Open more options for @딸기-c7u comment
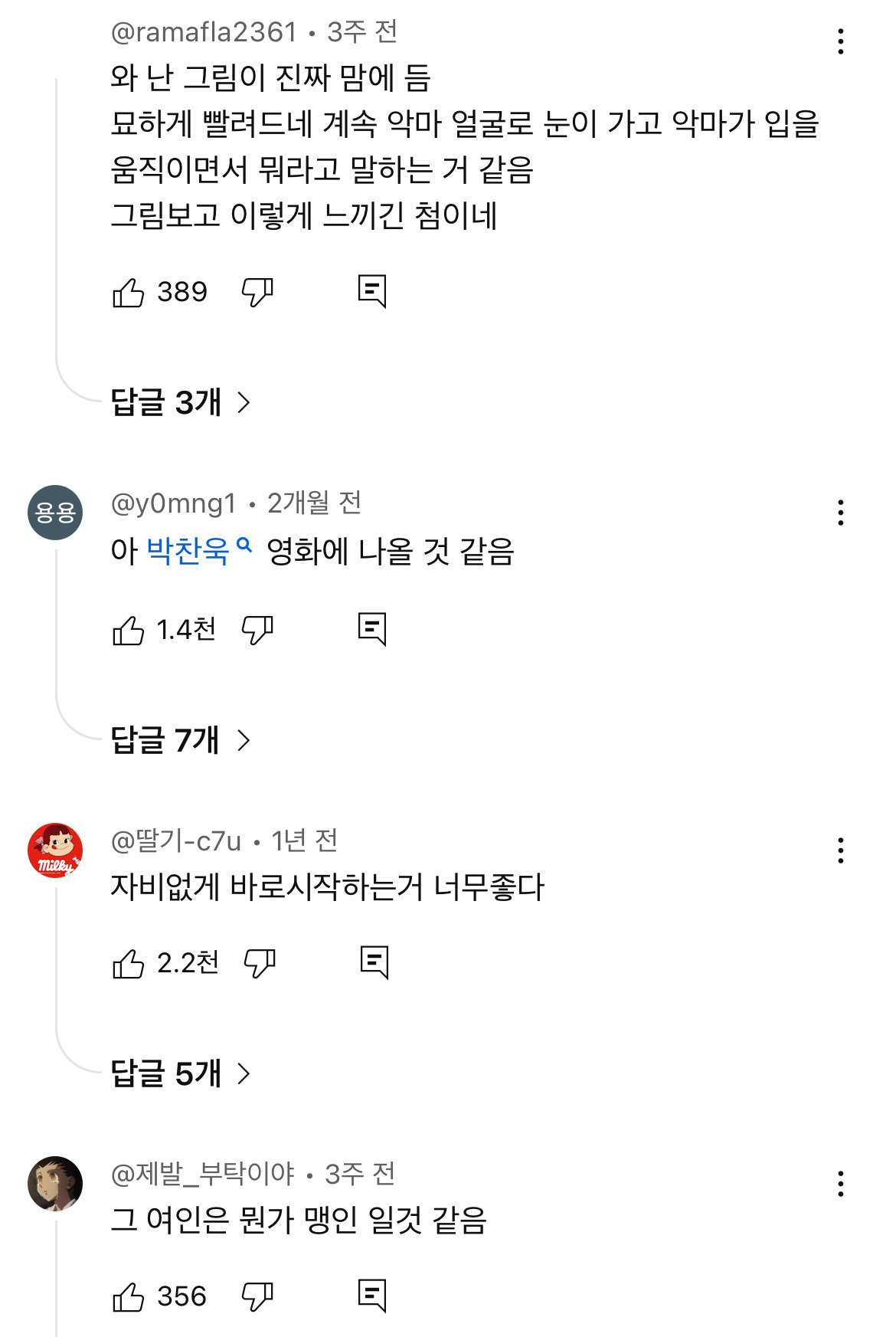This screenshot has height=1337, width=896. click(x=840, y=850)
